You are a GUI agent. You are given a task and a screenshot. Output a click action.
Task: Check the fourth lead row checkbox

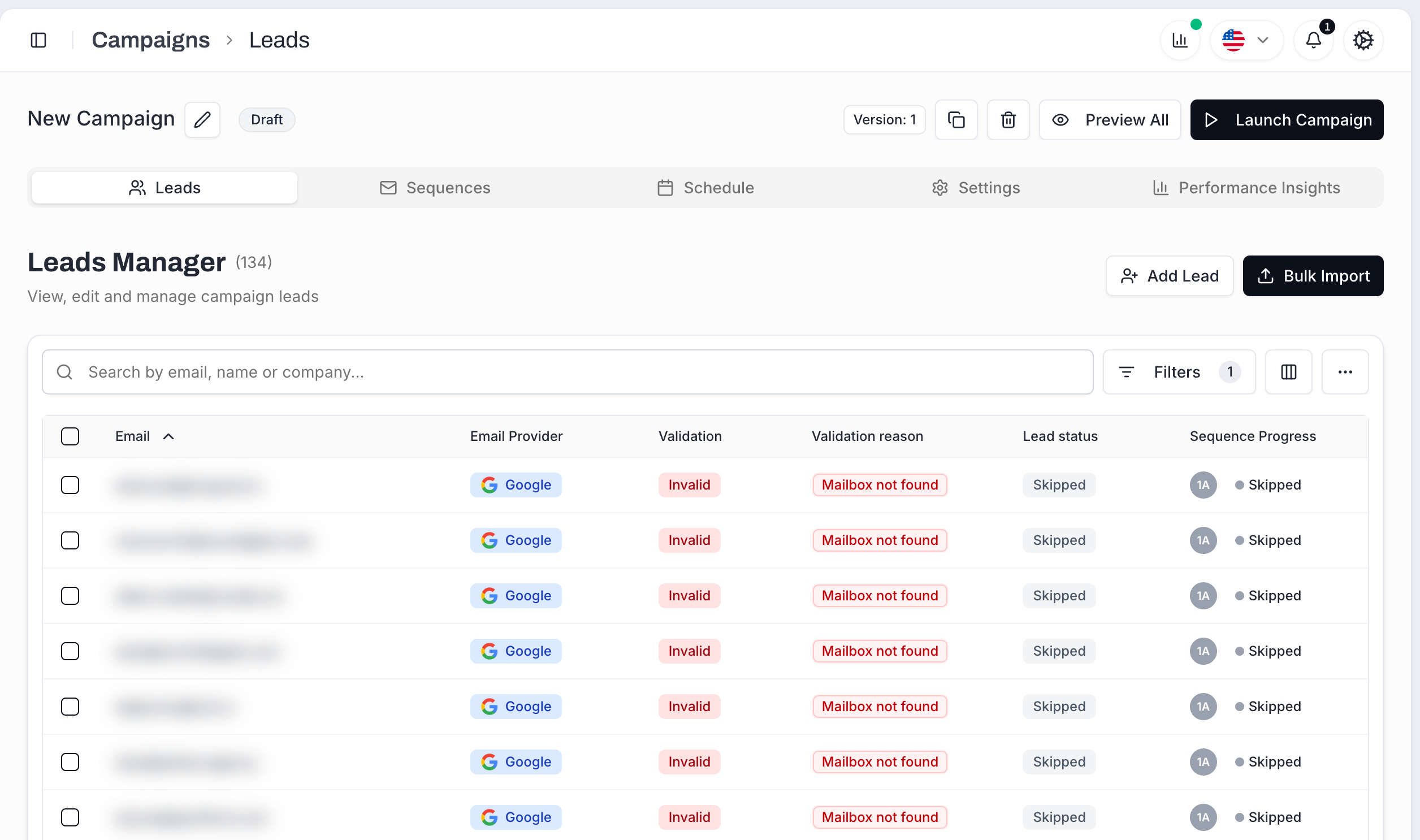pyautogui.click(x=70, y=652)
